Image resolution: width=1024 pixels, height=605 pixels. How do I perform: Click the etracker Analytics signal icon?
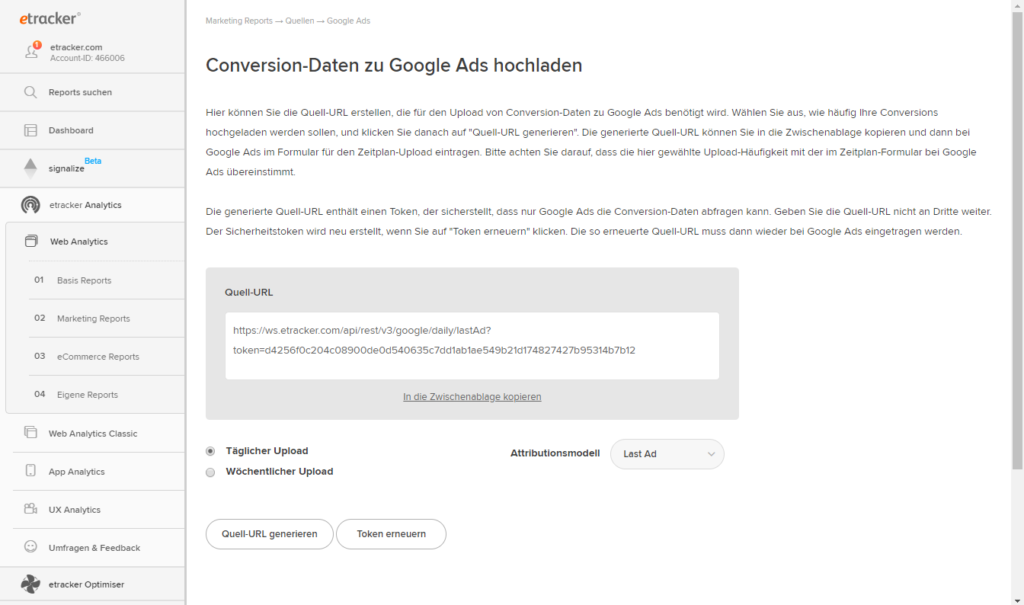30,204
